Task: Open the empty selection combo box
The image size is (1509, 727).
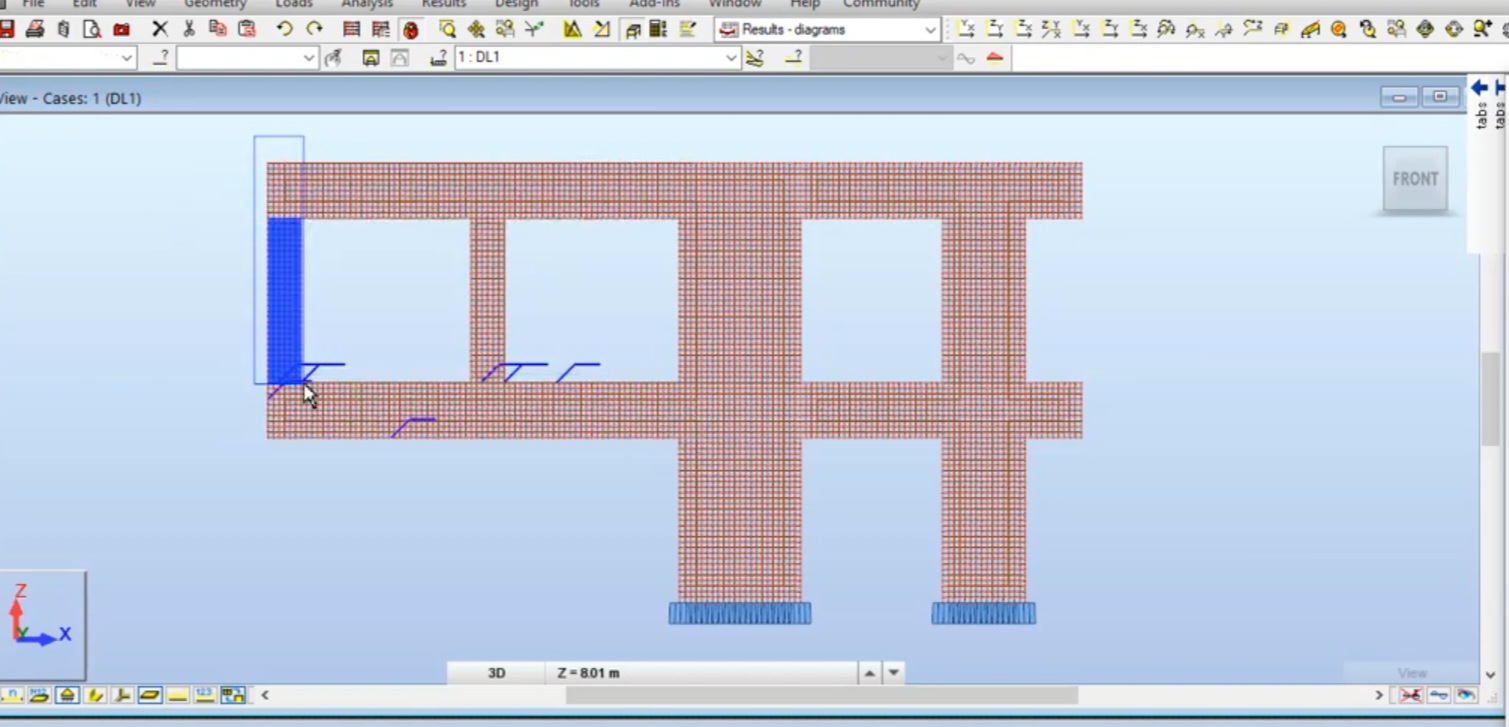Action: [x=247, y=58]
